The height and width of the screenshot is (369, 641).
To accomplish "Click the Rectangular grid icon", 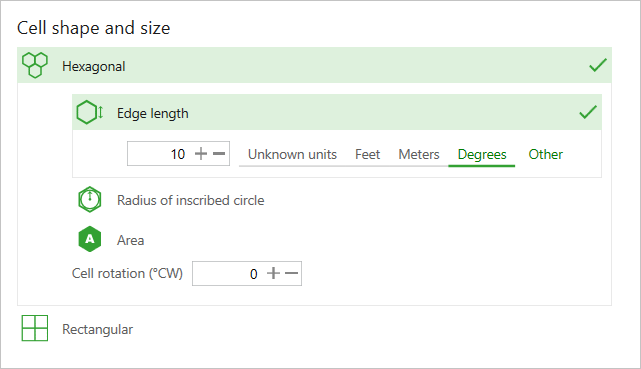I will [x=35, y=328].
